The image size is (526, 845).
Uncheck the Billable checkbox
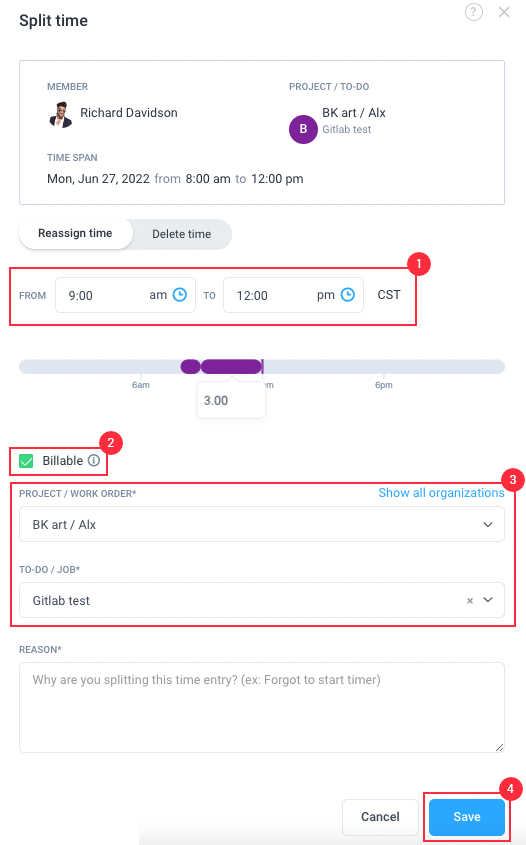(x=26, y=461)
